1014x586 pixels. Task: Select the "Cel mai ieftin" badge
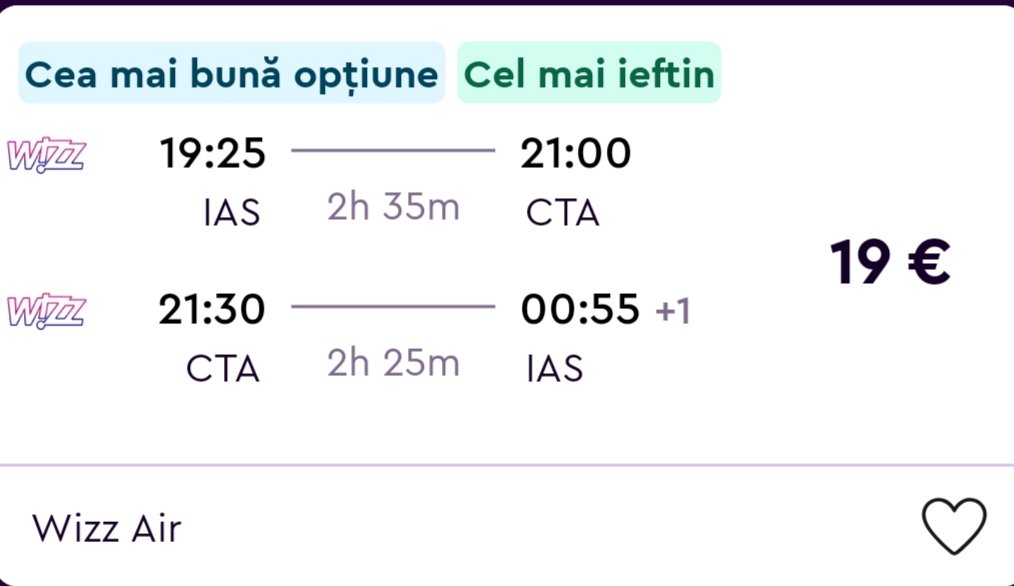[589, 74]
